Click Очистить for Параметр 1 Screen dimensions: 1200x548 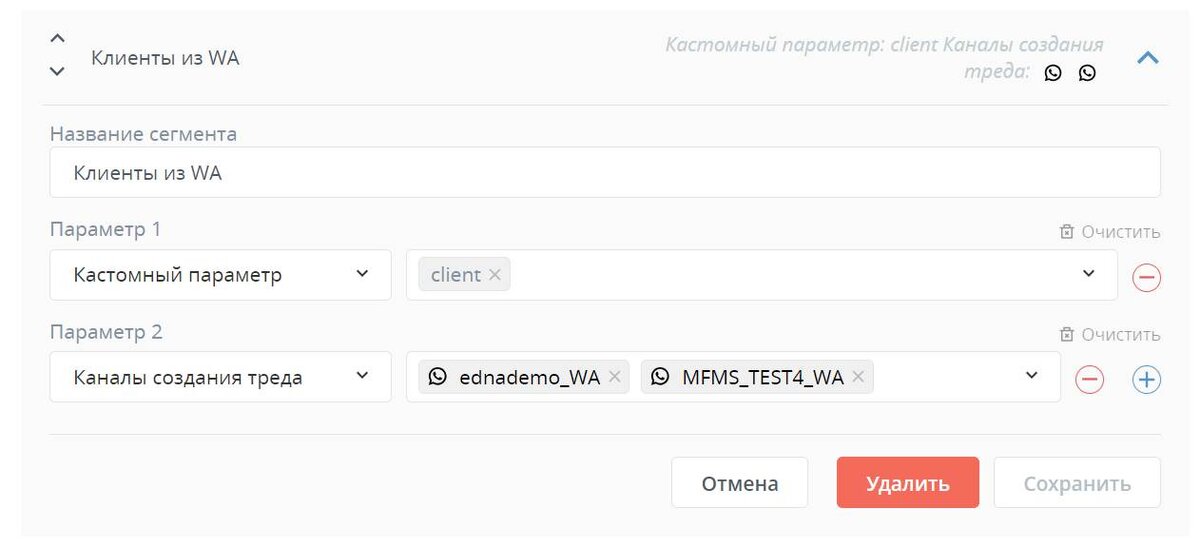point(1110,232)
